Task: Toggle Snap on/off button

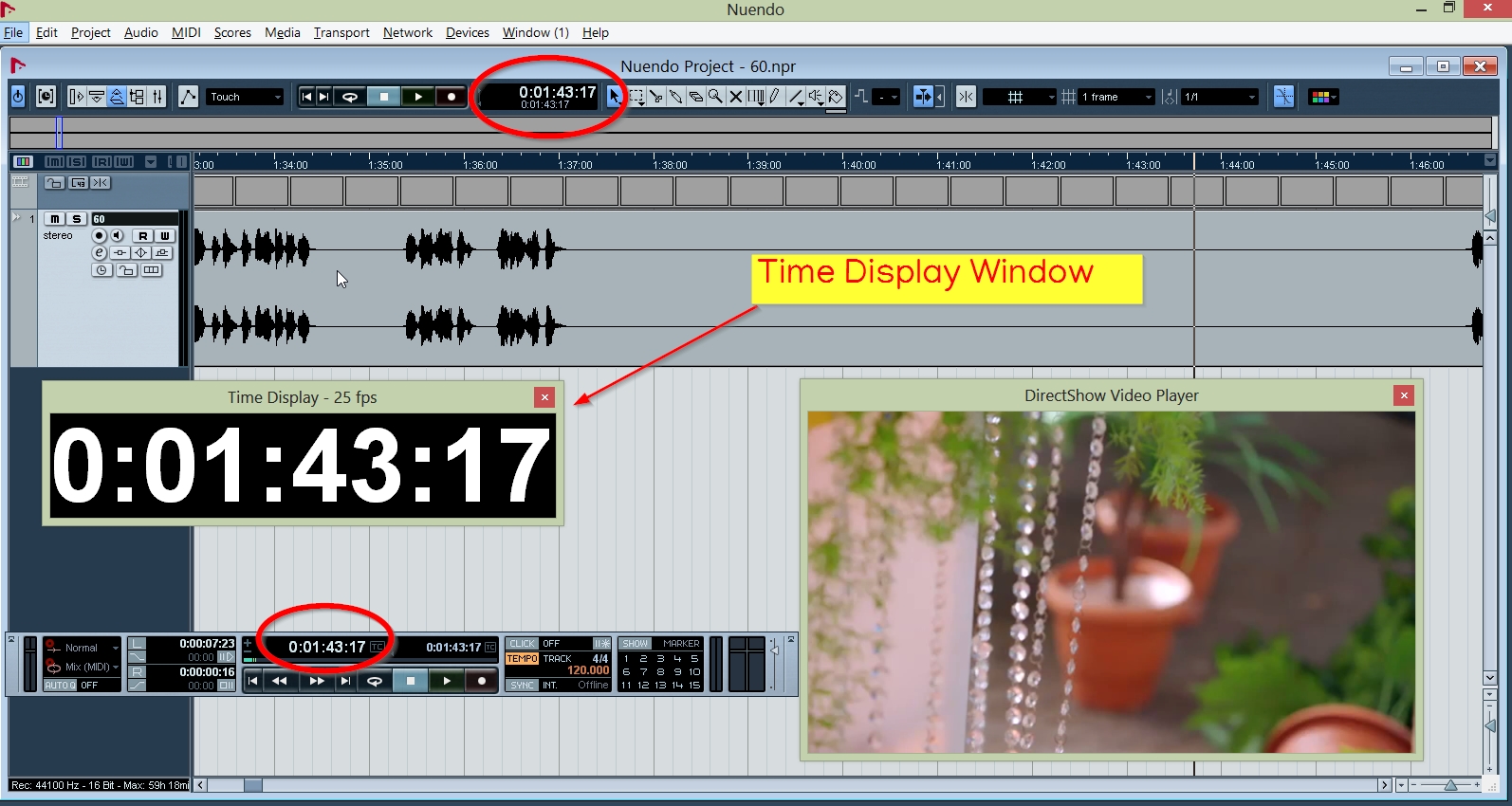Action: [x=966, y=97]
